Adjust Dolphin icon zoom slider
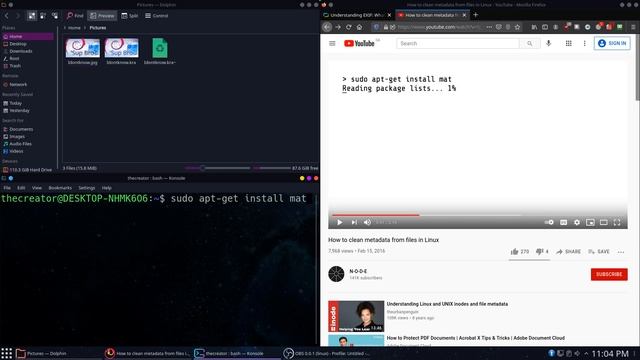The width and height of the screenshot is (640, 360). click(x=217, y=168)
